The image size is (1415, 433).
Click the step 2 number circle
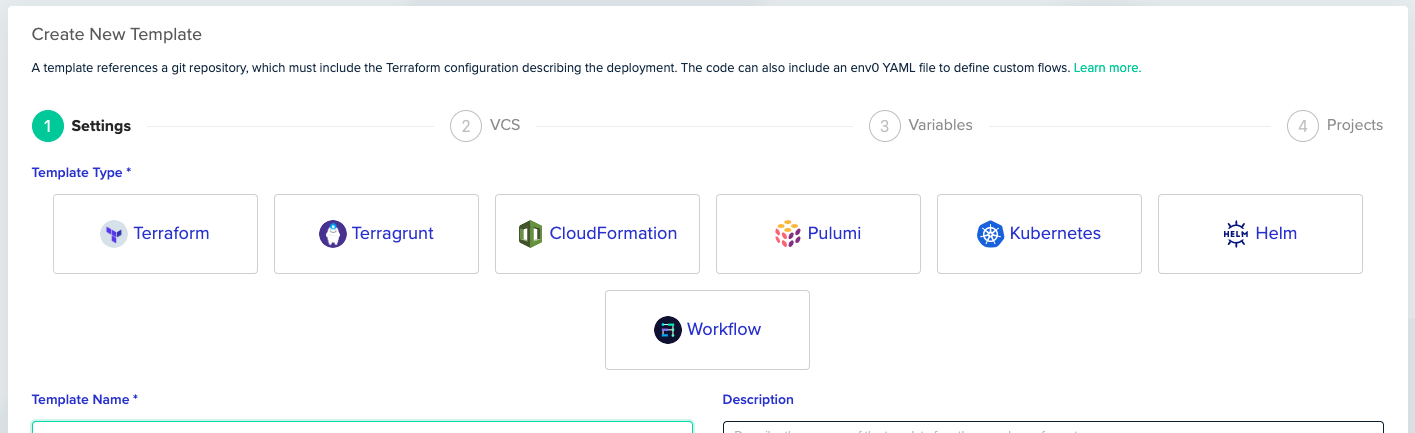tap(466, 126)
